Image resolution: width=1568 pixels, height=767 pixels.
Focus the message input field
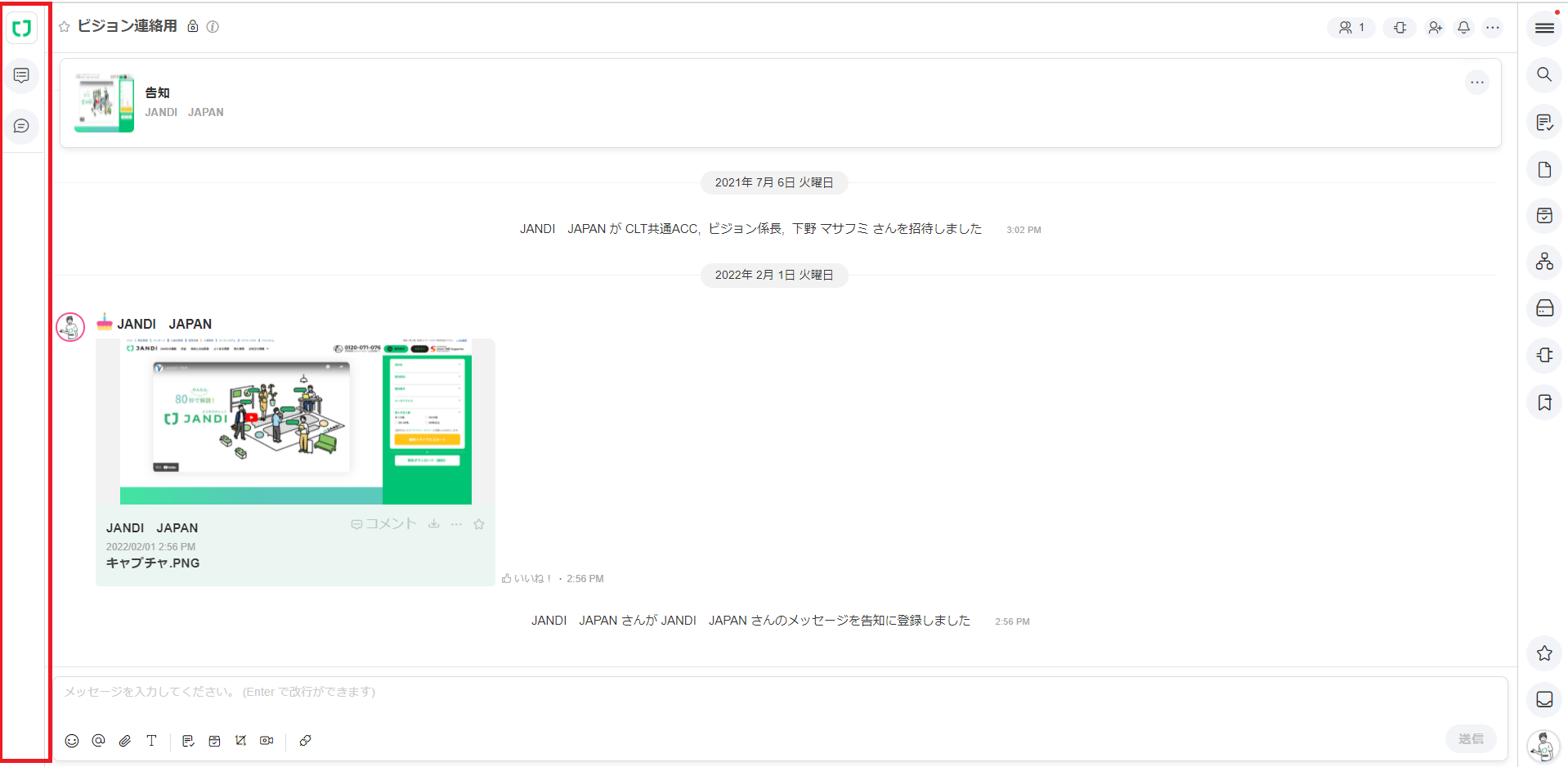point(781,692)
